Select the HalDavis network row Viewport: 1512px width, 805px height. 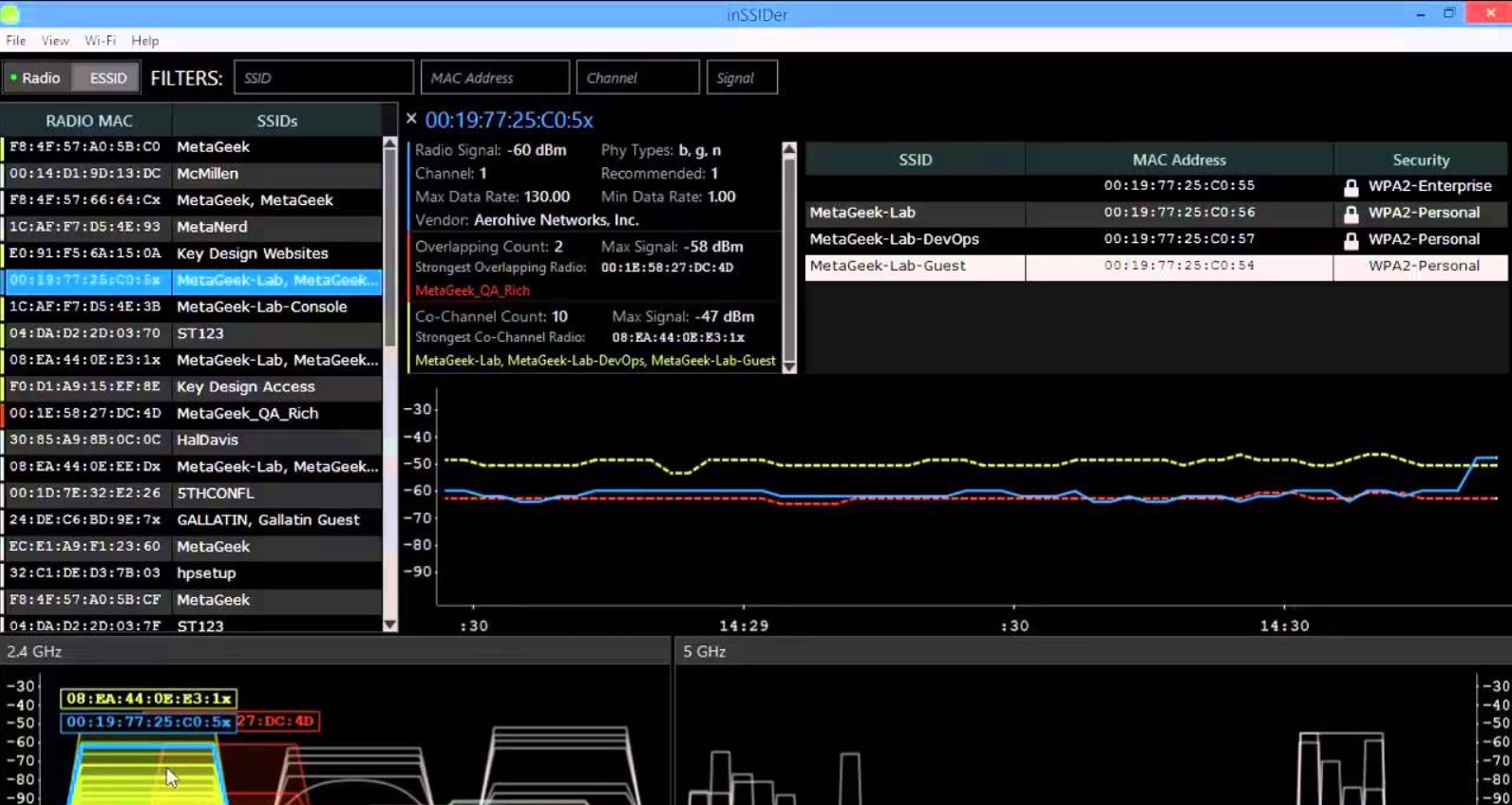(x=193, y=440)
